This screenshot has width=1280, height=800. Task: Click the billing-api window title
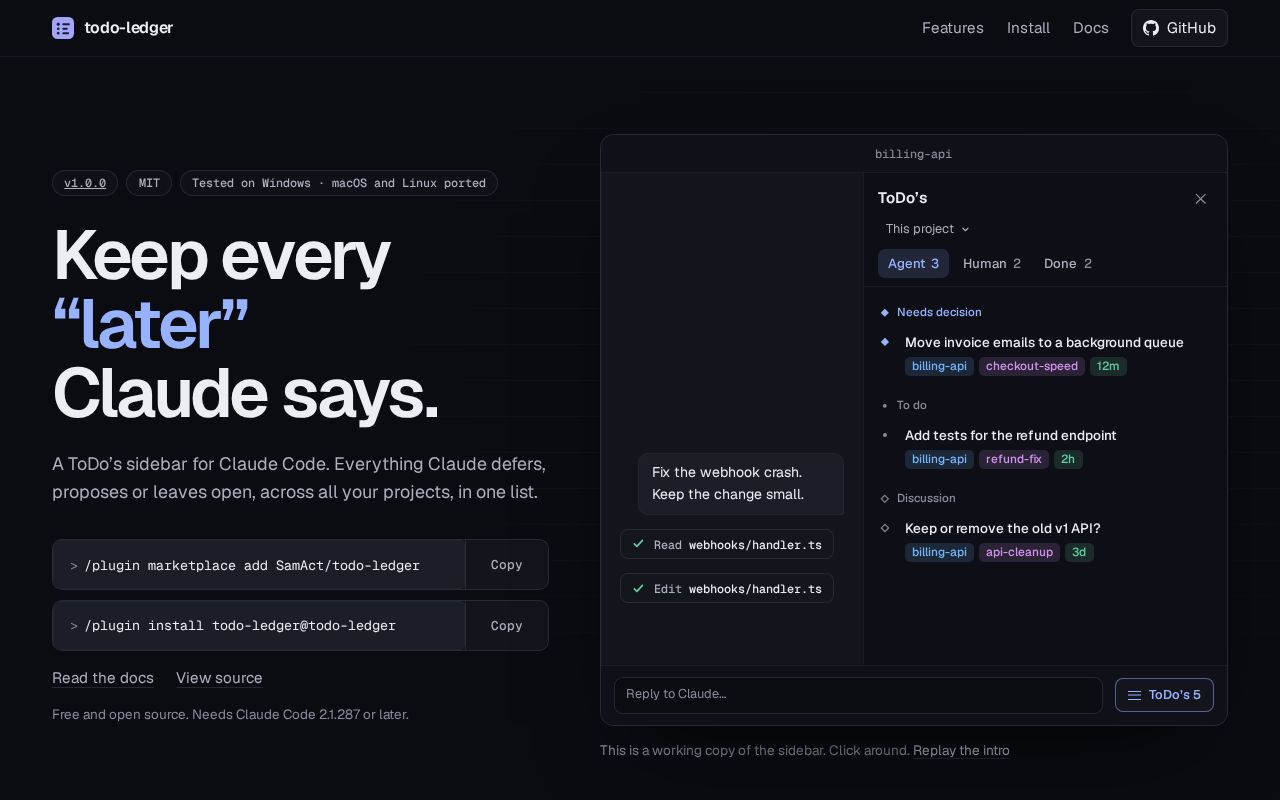click(x=913, y=154)
